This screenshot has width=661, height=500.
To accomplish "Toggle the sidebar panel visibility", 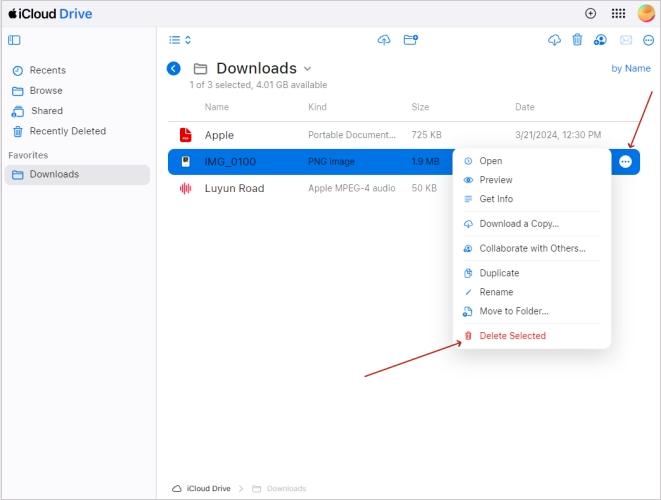I will point(14,40).
